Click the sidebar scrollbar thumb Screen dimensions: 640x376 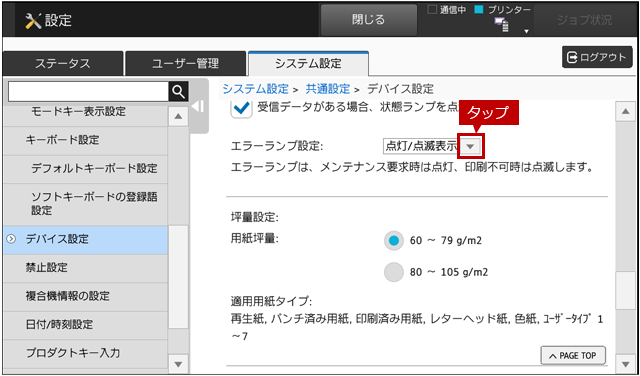pyautogui.click(x=178, y=277)
